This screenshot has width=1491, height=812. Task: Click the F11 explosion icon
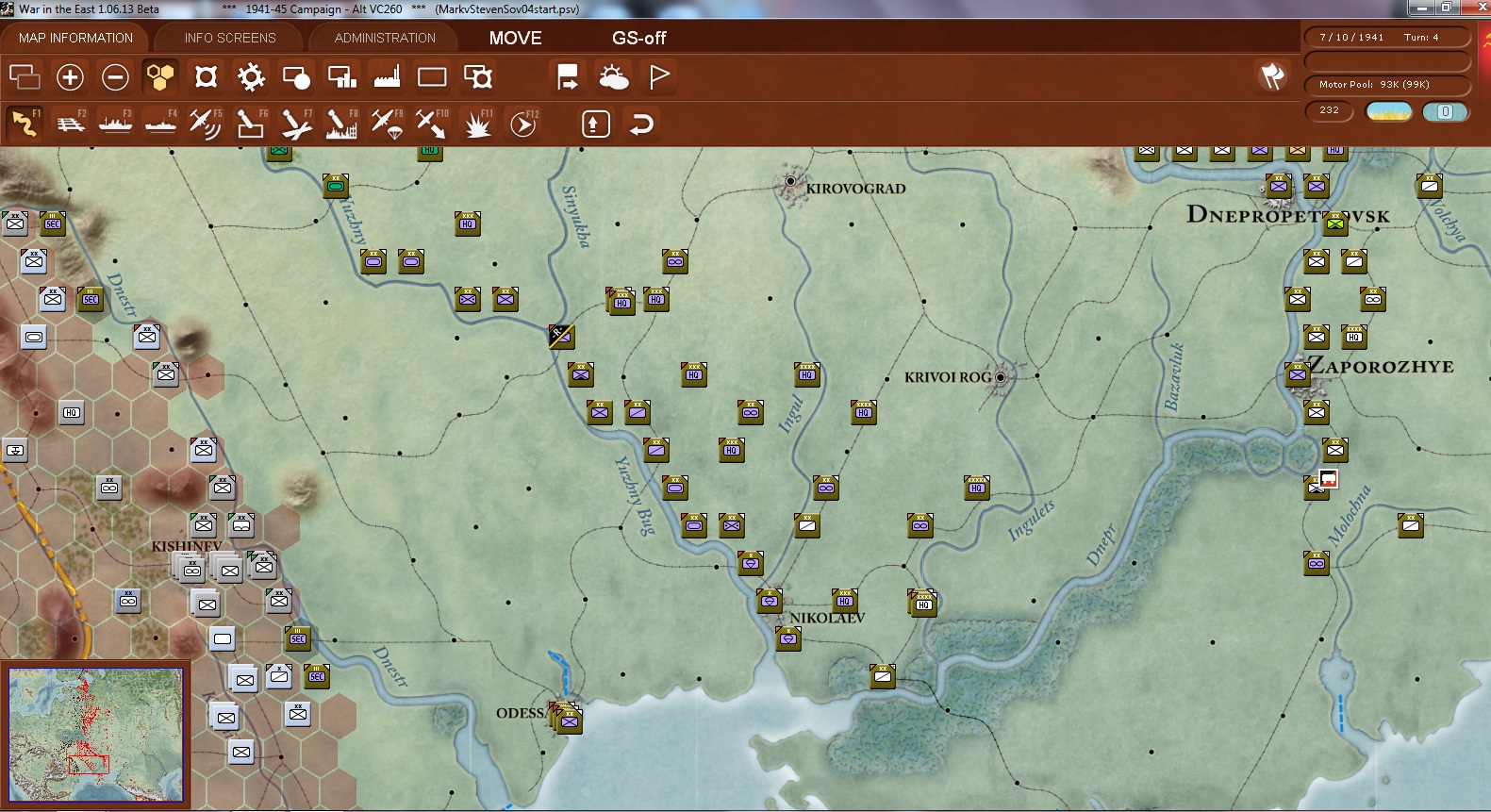478,124
